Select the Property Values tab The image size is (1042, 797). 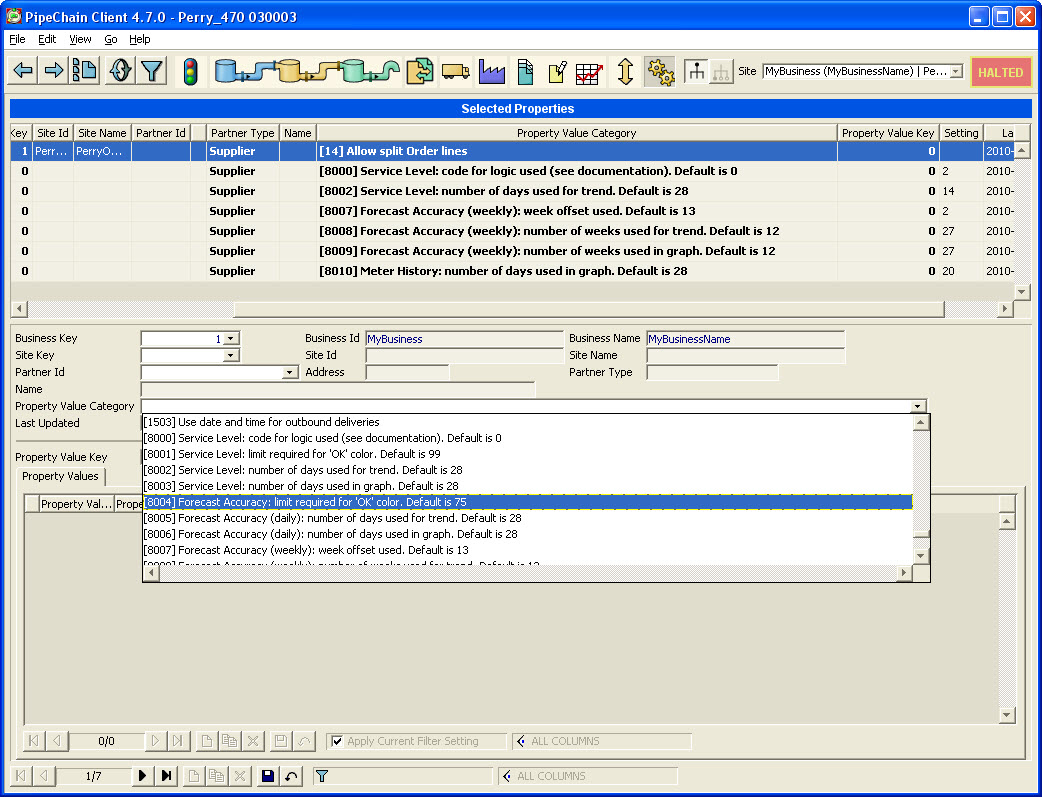60,477
